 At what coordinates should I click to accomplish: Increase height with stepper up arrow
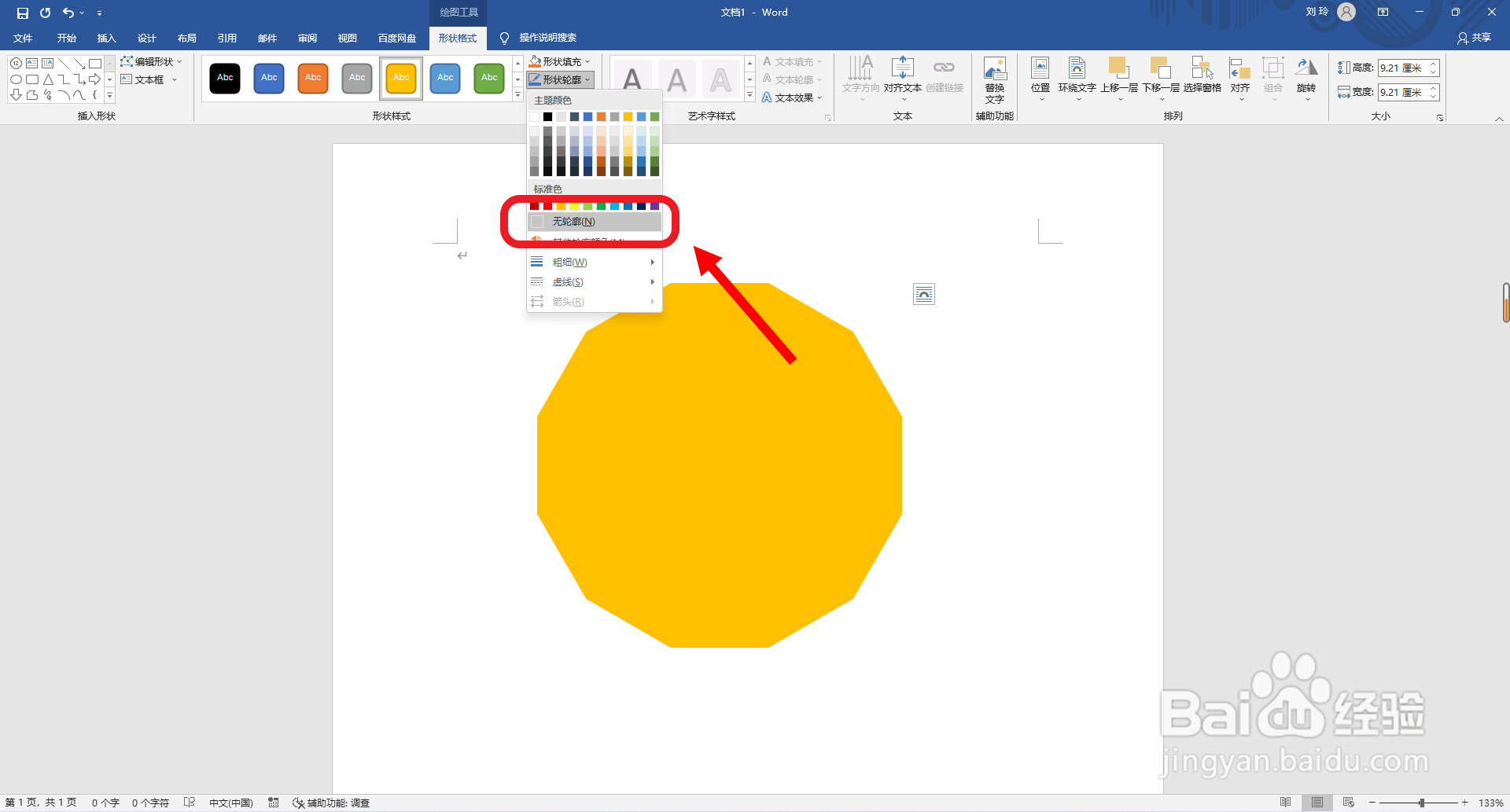click(x=1434, y=64)
